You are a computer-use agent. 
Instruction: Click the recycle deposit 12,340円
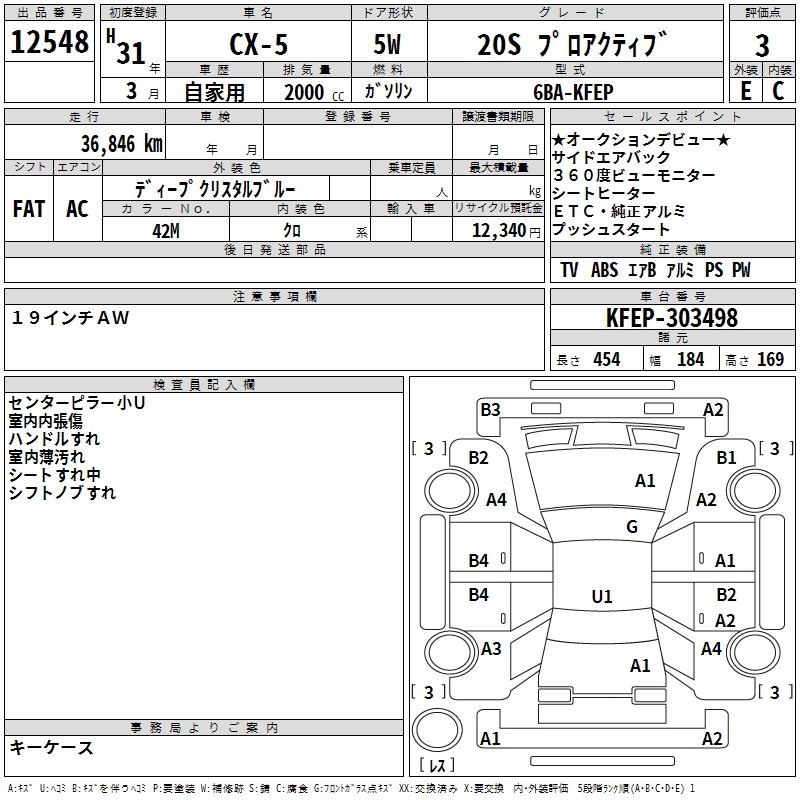pos(506,231)
